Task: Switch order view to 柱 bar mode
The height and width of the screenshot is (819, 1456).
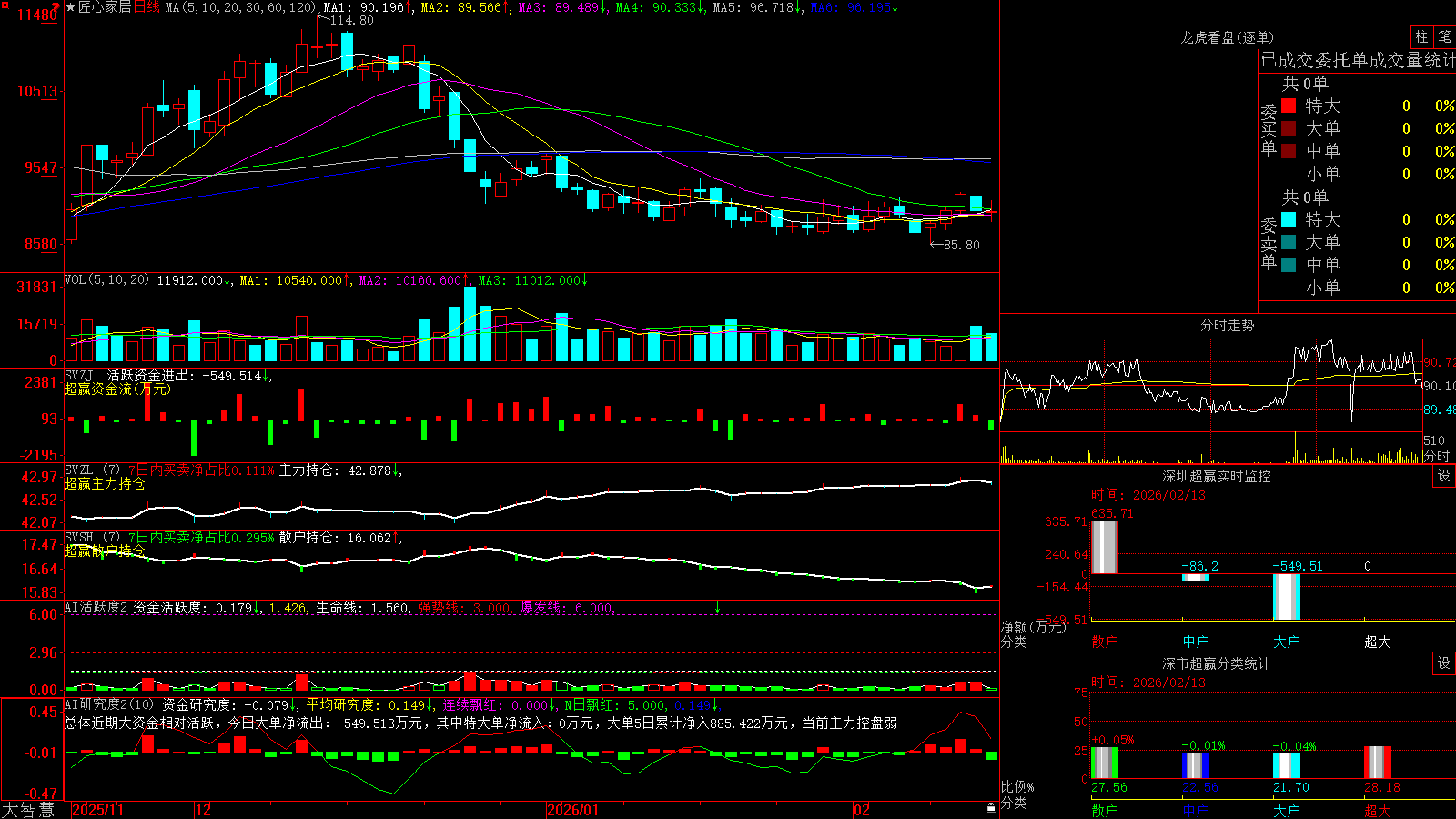Action: point(1421,36)
